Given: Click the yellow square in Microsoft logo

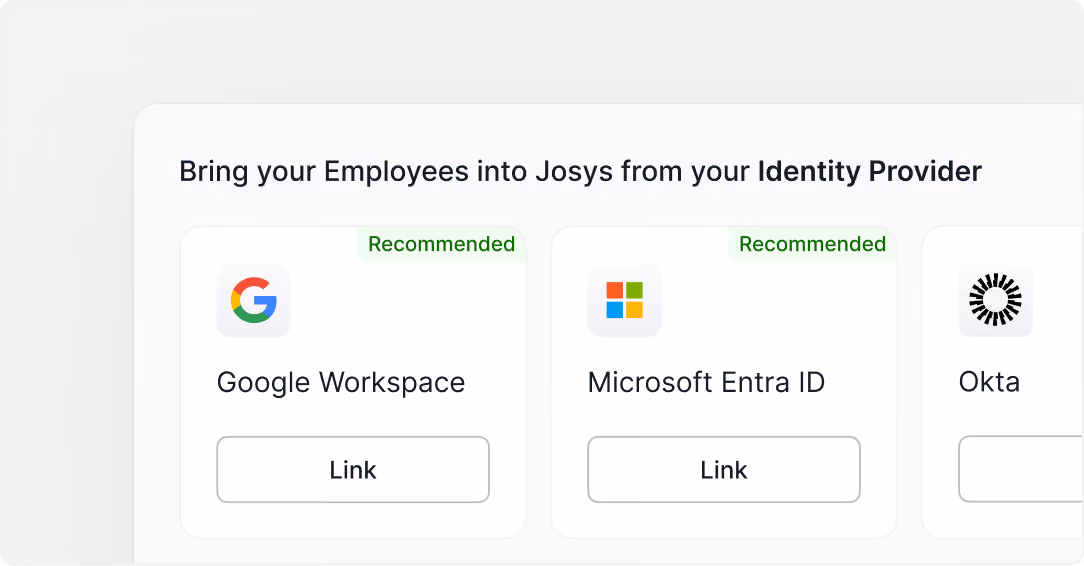Looking at the screenshot, I should [635, 310].
